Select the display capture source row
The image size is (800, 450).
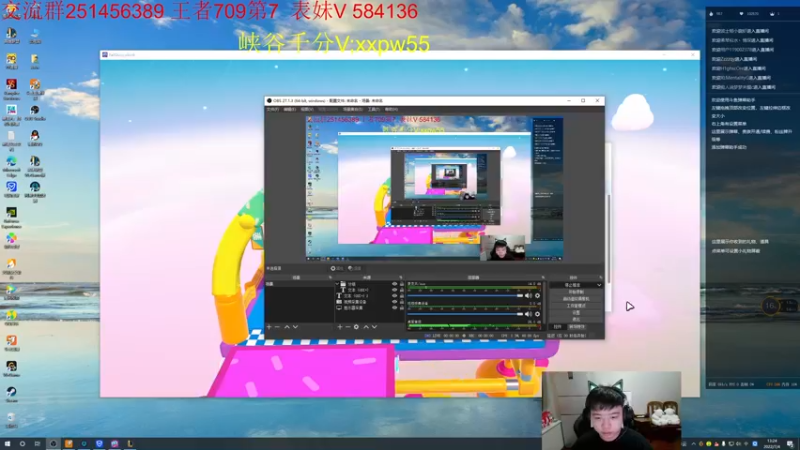coord(370,308)
